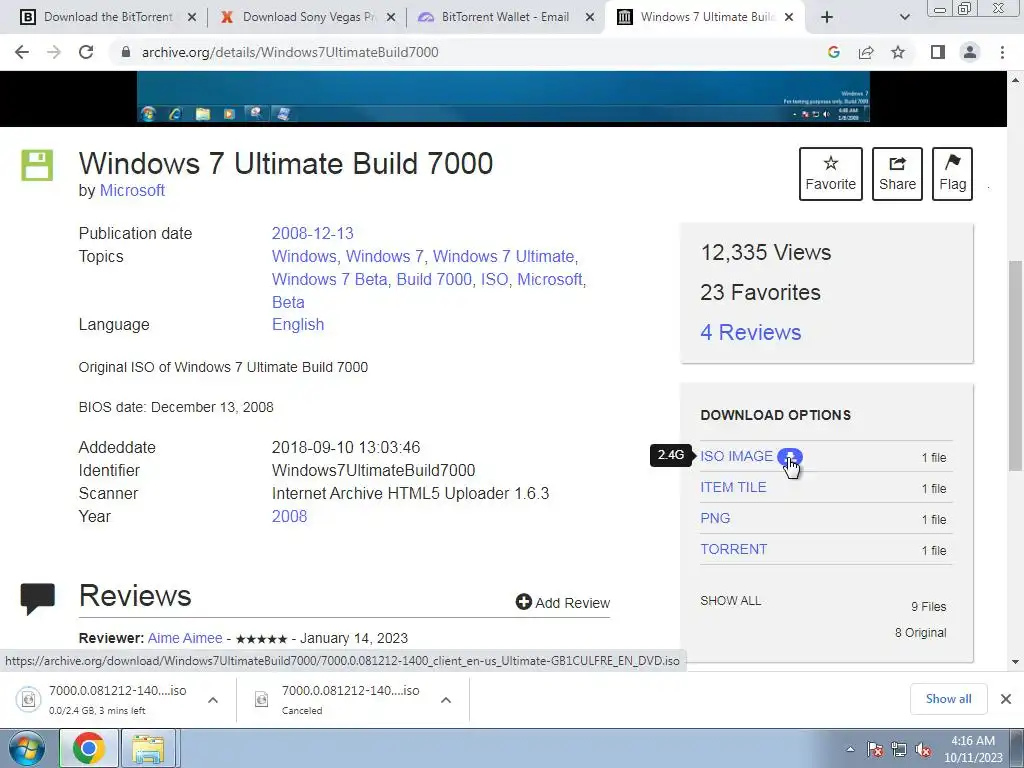Open the Windows Start menu
This screenshot has height=768, width=1024.
(26, 748)
